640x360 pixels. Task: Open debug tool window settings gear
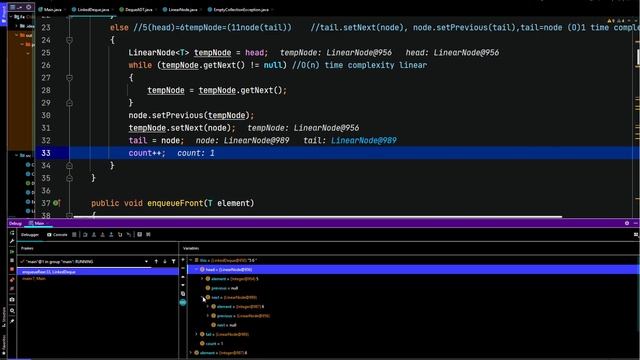coord(627,223)
